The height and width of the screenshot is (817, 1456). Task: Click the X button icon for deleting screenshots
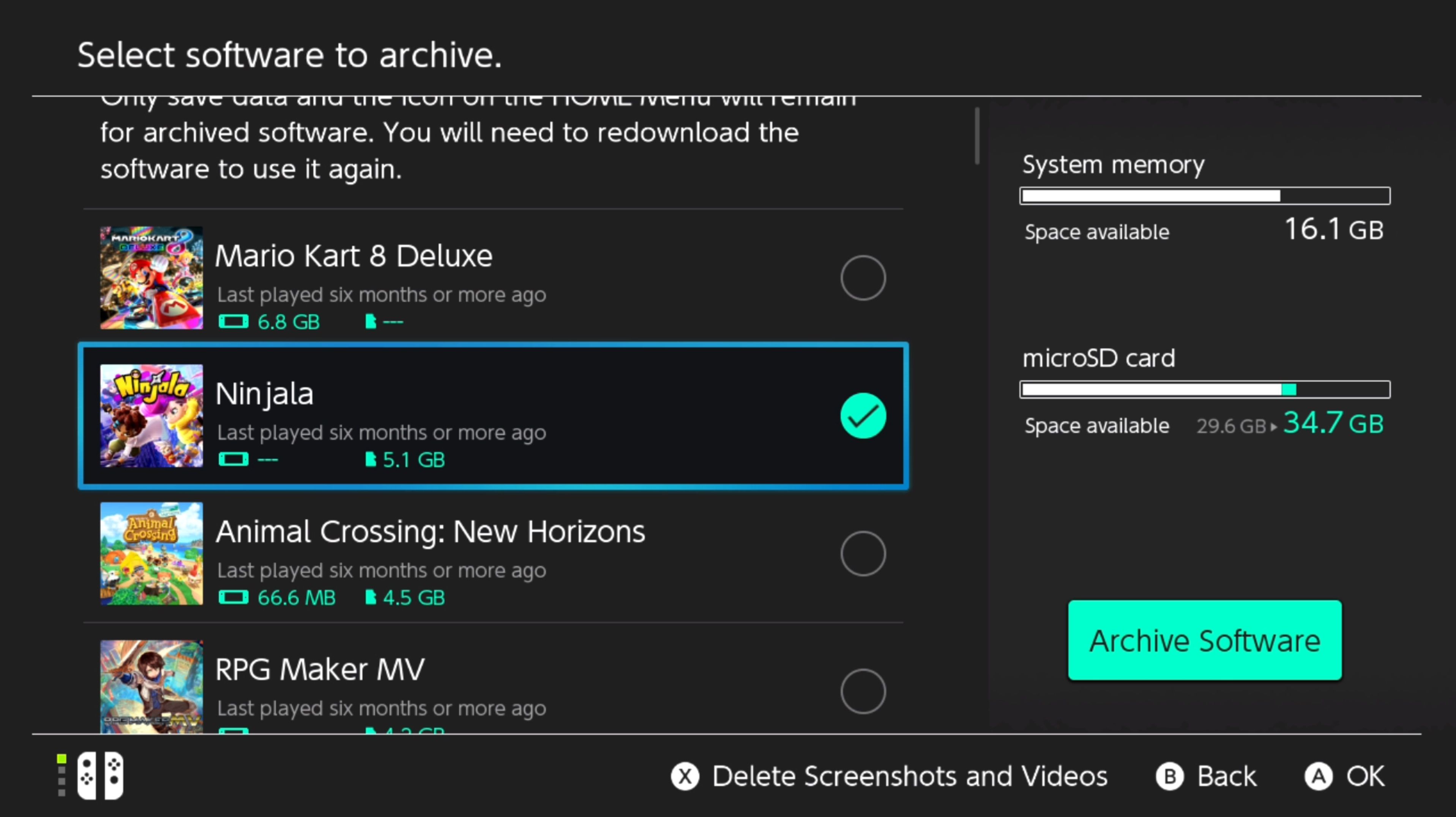pos(685,776)
